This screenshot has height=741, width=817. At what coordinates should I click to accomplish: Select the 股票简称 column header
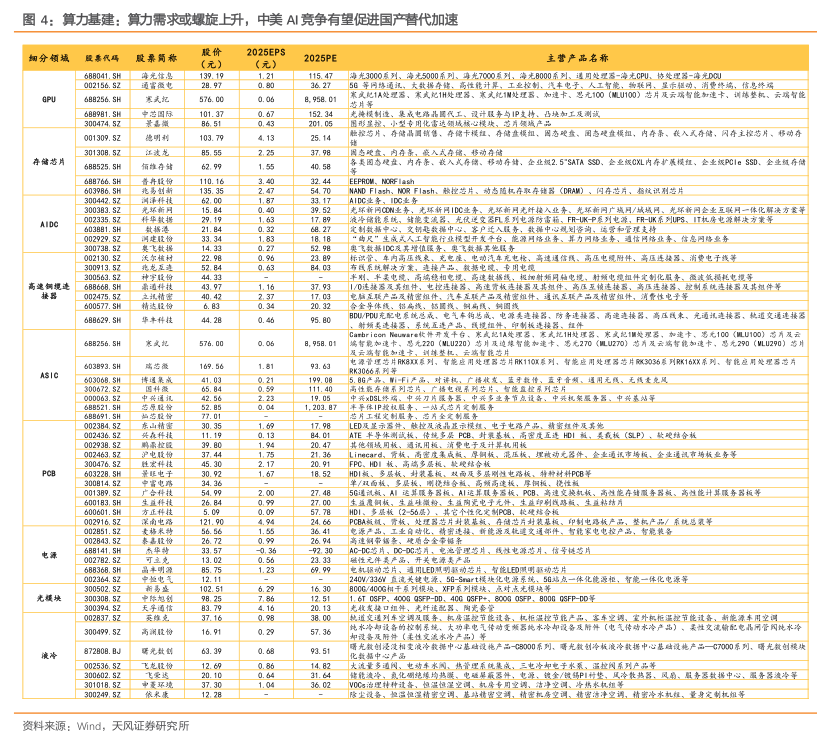156,58
